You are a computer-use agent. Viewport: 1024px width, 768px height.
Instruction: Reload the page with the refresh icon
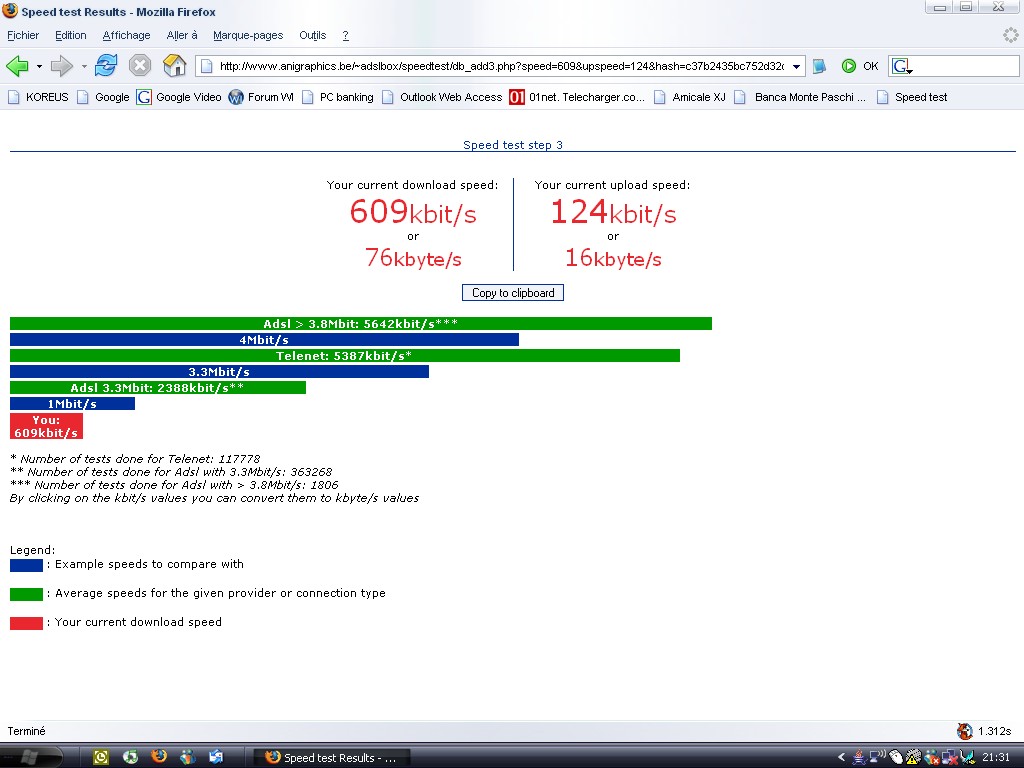pyautogui.click(x=106, y=66)
